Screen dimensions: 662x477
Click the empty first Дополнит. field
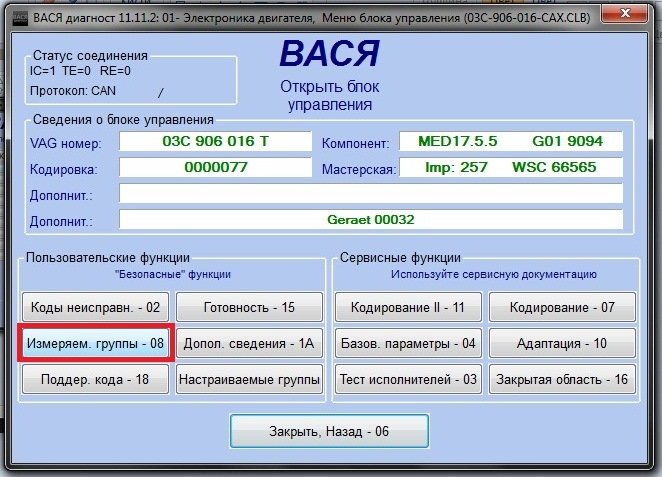370,193
